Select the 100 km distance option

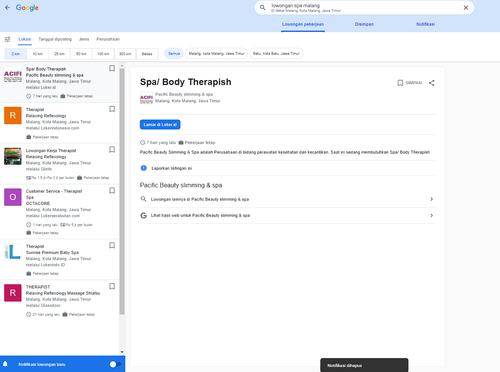coord(103,54)
